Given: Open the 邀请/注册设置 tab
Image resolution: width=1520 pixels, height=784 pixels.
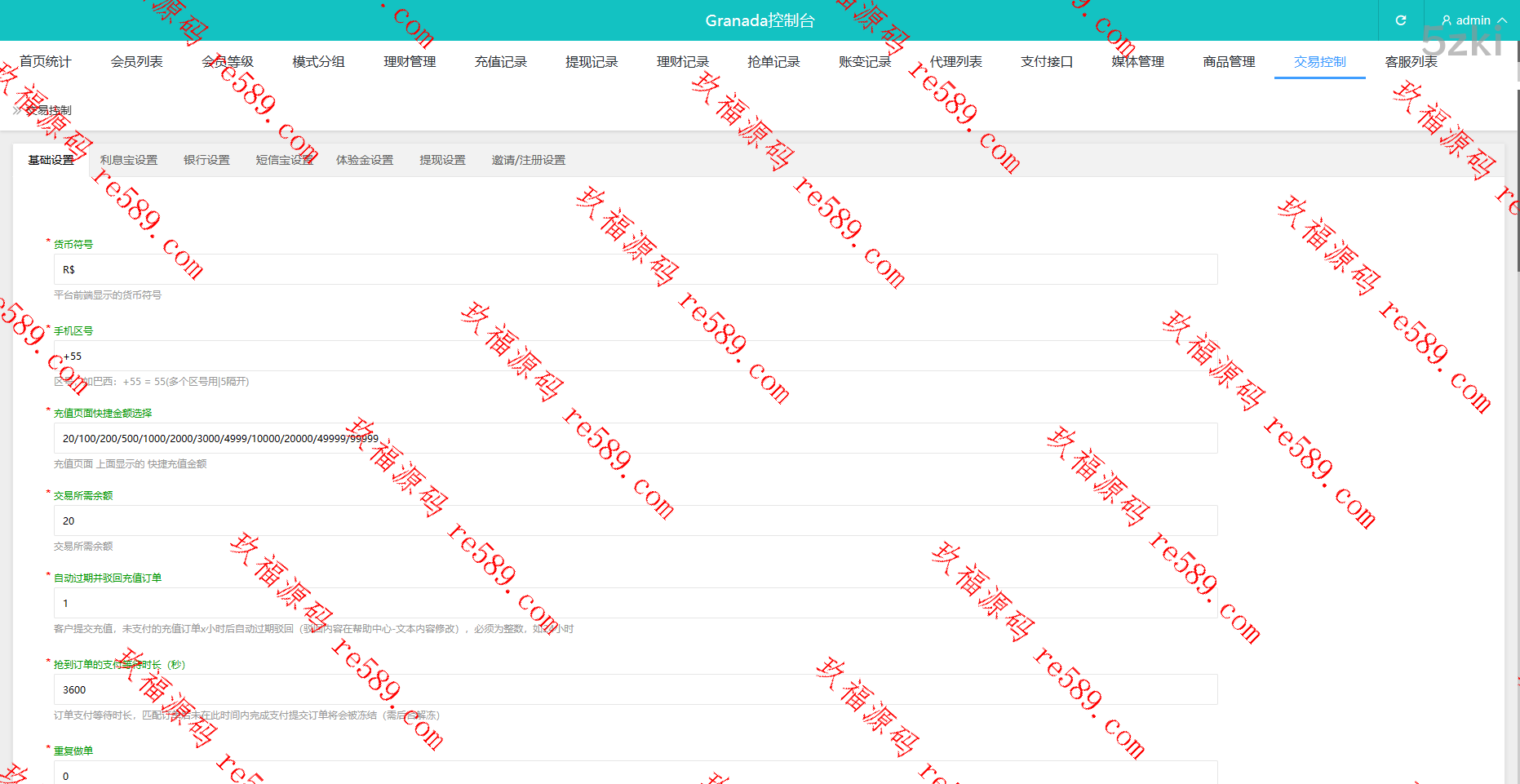Looking at the screenshot, I should (528, 161).
